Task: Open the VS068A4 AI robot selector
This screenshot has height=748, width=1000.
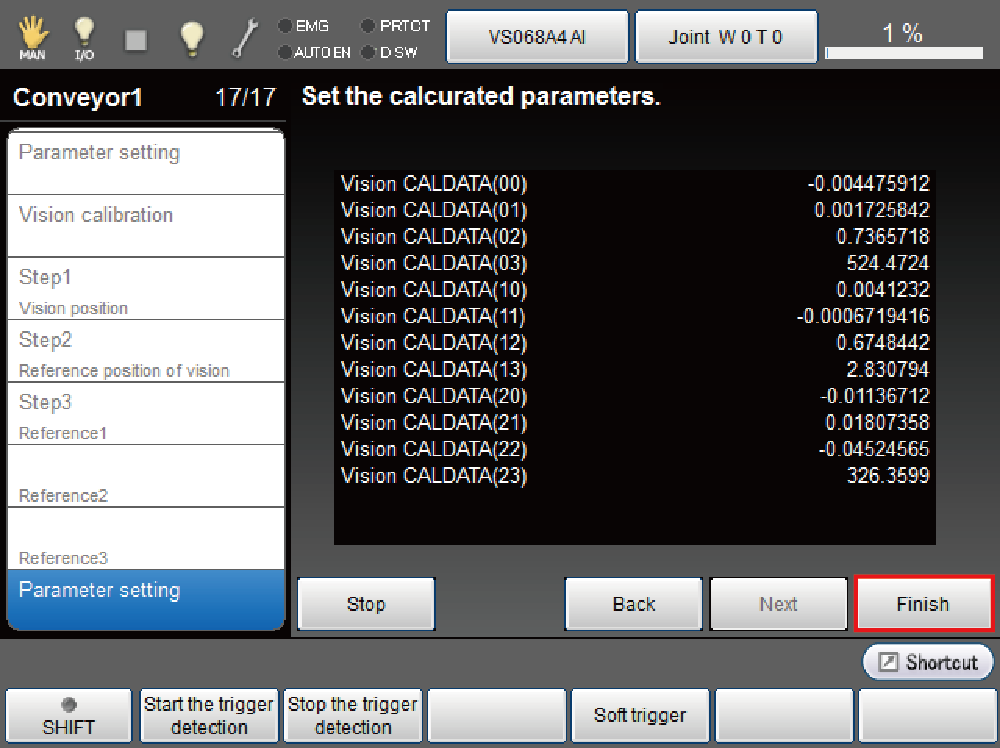Action: point(537,37)
